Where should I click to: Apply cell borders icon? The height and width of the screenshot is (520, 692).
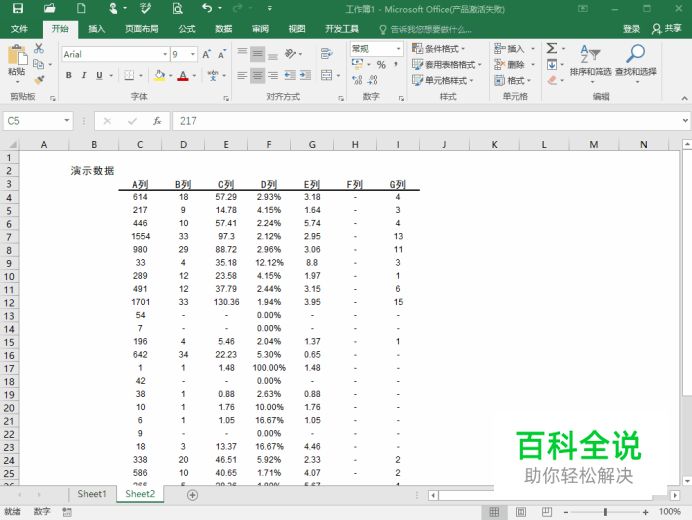coord(129,75)
